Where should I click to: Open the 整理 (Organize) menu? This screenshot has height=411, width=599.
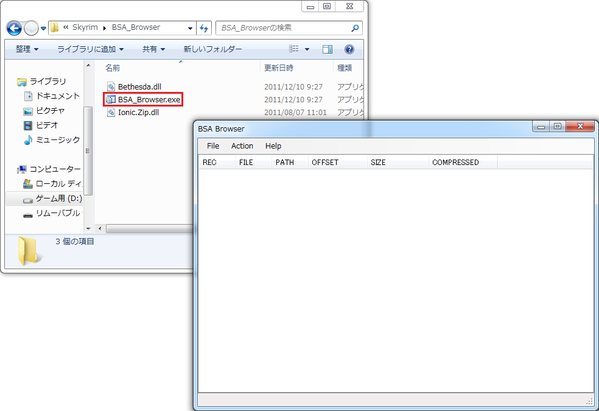[27, 49]
